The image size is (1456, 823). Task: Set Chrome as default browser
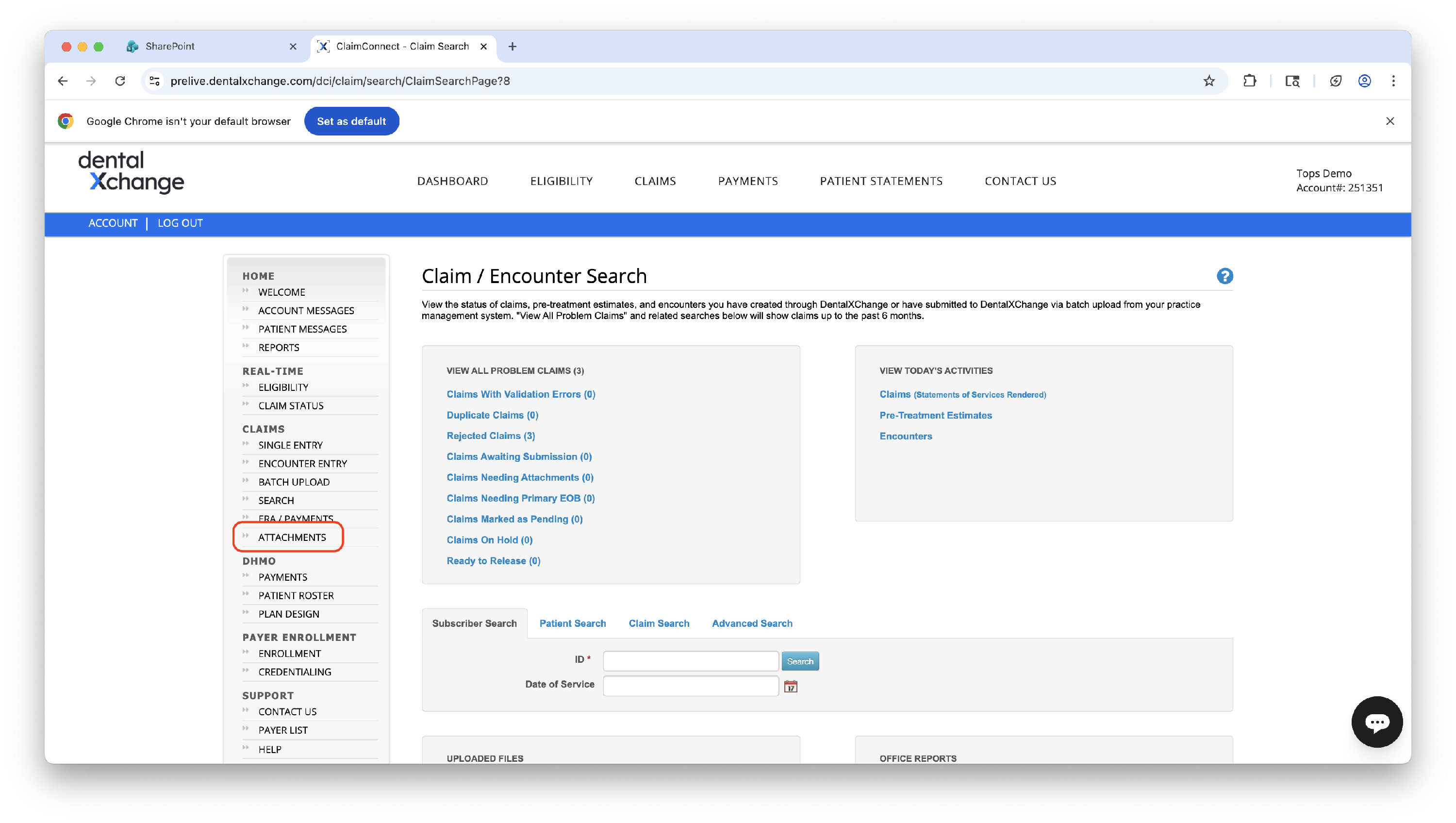[351, 121]
